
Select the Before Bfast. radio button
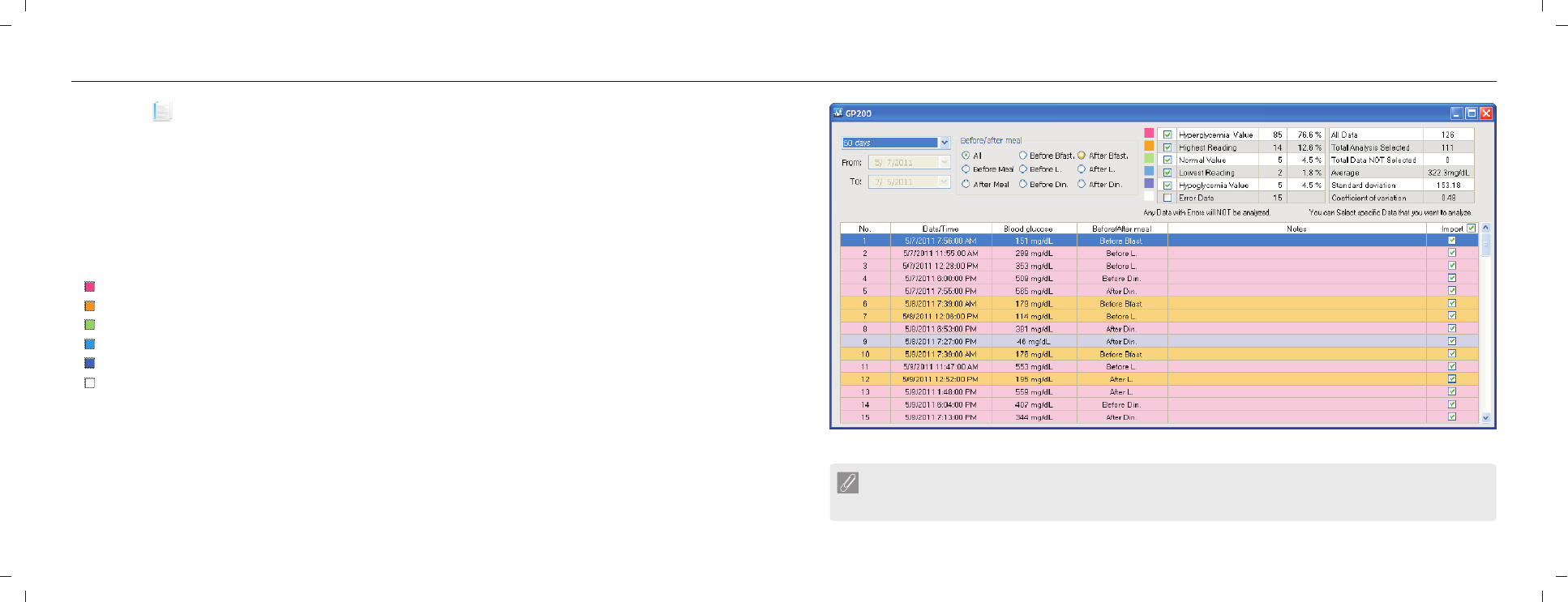[1023, 155]
